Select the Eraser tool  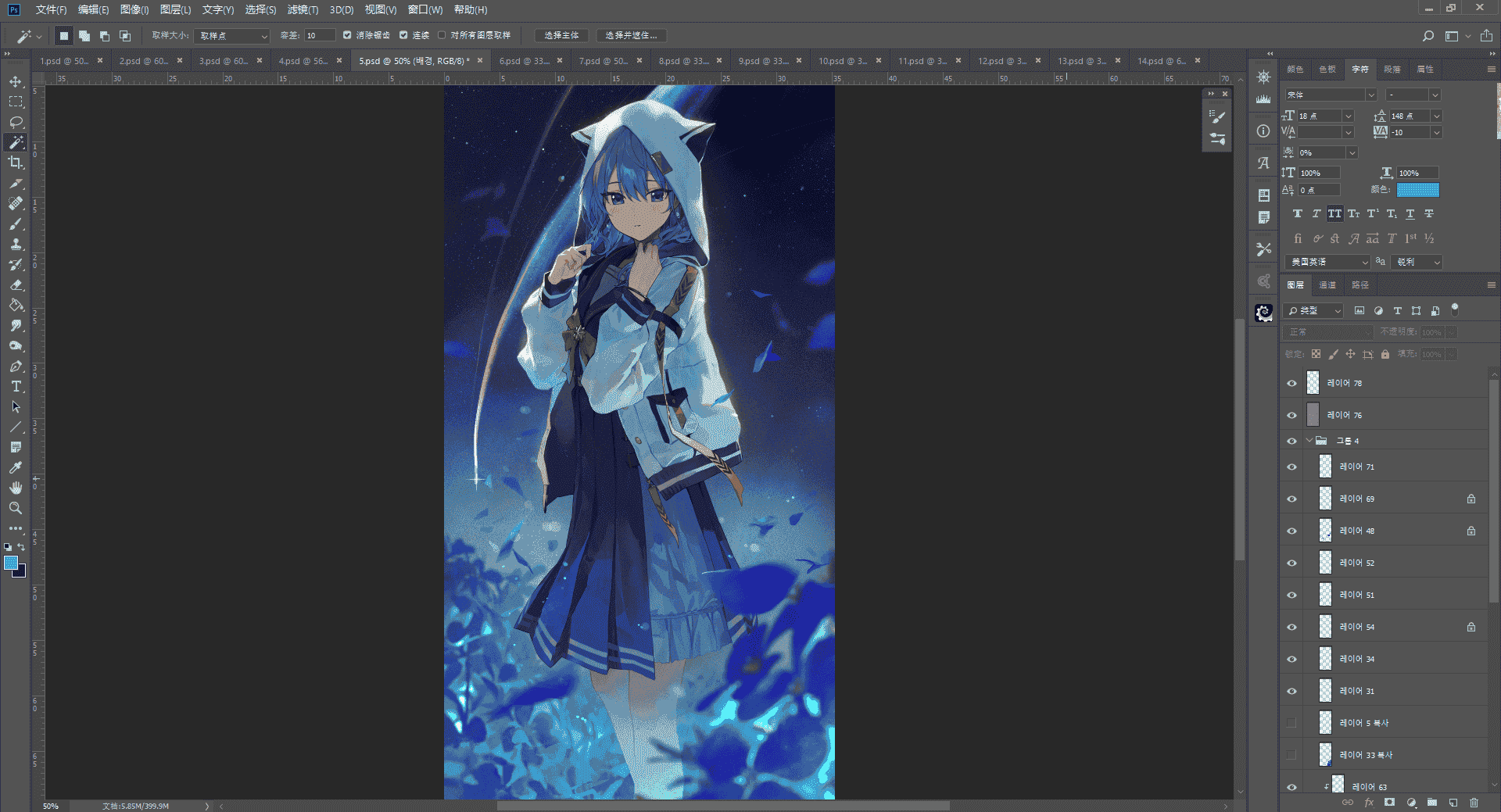point(16,285)
